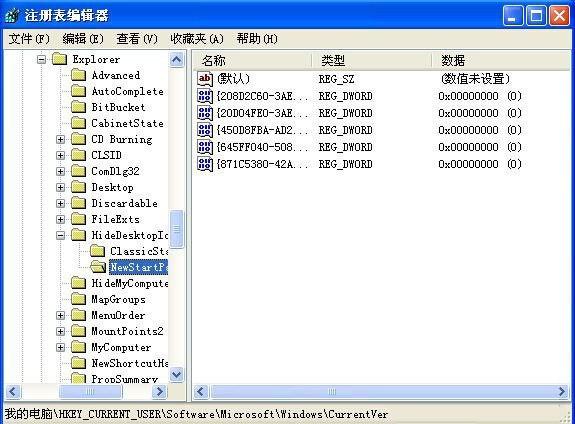This screenshot has width=575, height=424.
Task: Select the {645FF040-508... value name
Action: coord(262,147)
